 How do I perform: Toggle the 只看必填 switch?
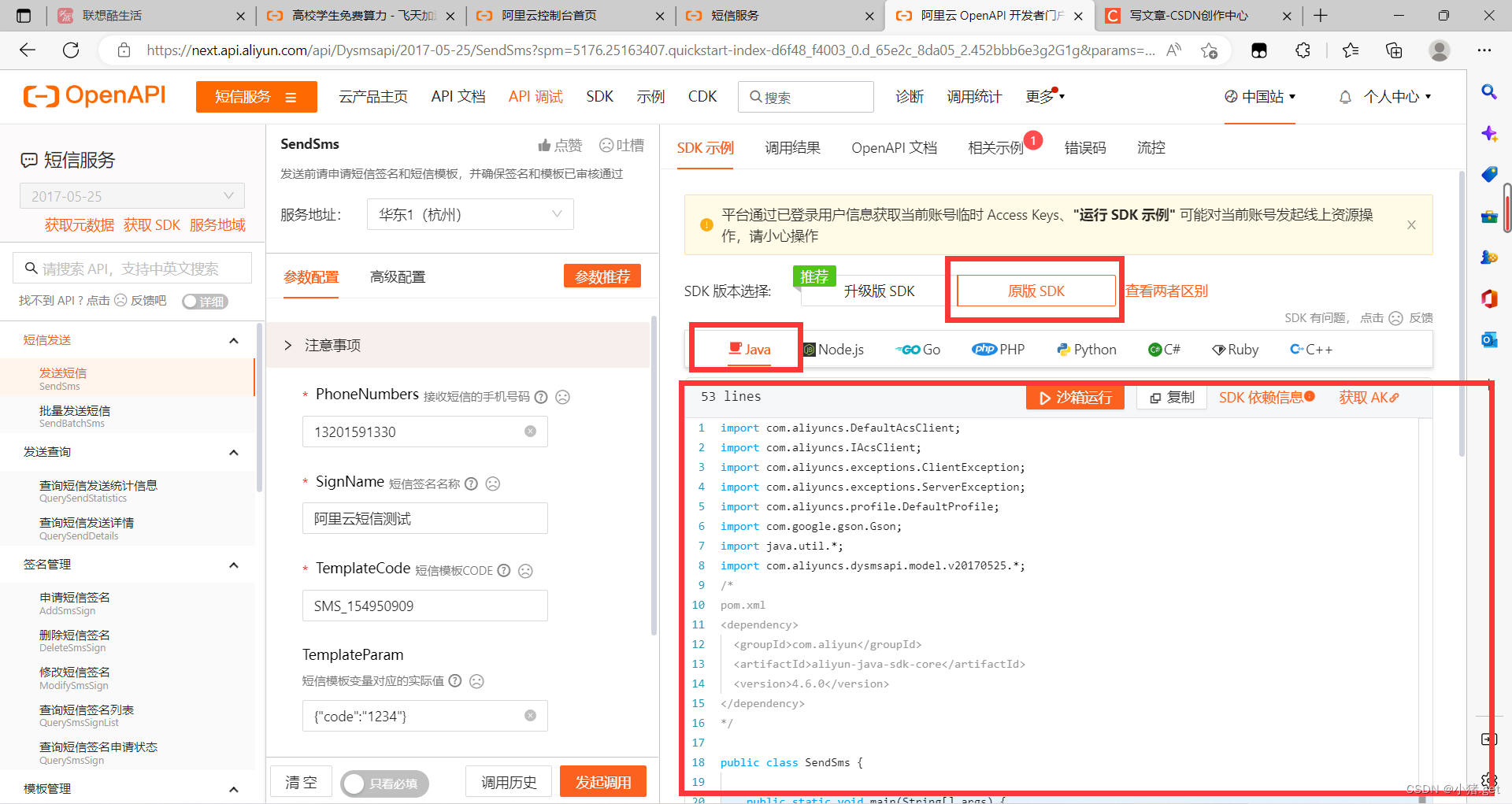[384, 783]
